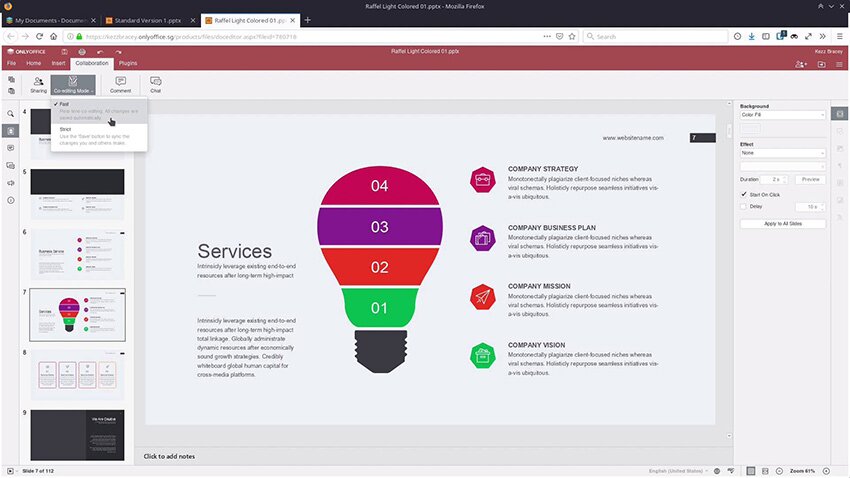Image resolution: width=850 pixels, height=478 pixels.
Task: Click the Search icon in left sidebar
Action: tap(11, 114)
